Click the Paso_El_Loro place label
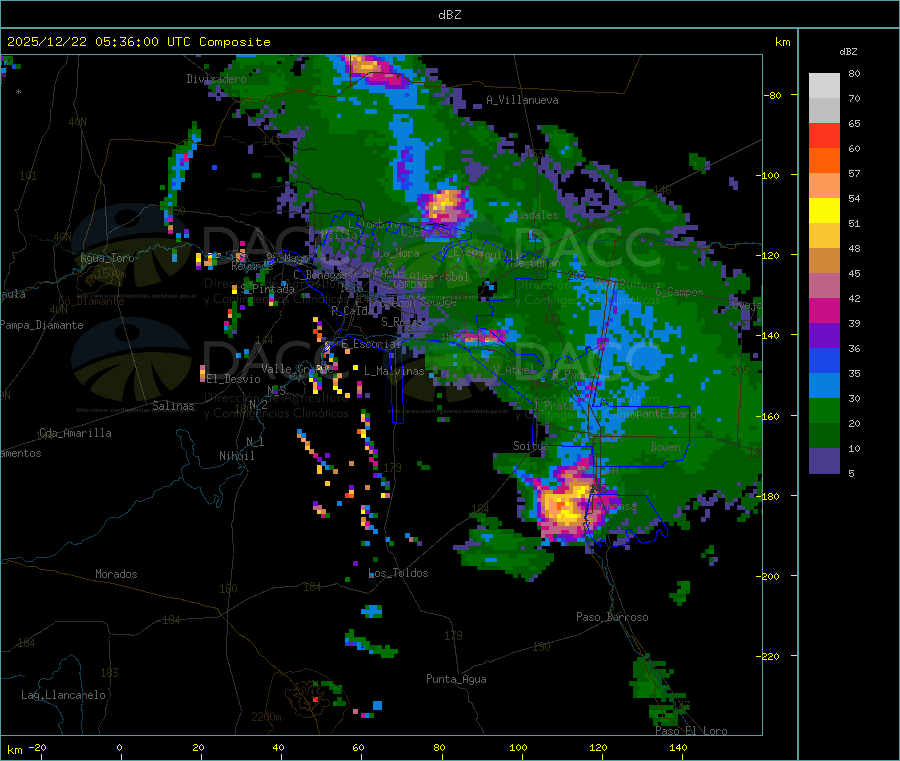The image size is (900, 761). tap(691, 731)
